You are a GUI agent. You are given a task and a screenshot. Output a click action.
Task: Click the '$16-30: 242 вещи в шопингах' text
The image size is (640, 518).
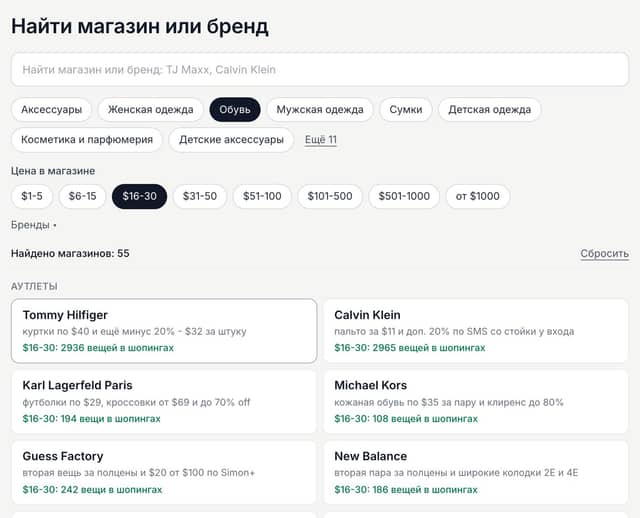click(x=92, y=489)
